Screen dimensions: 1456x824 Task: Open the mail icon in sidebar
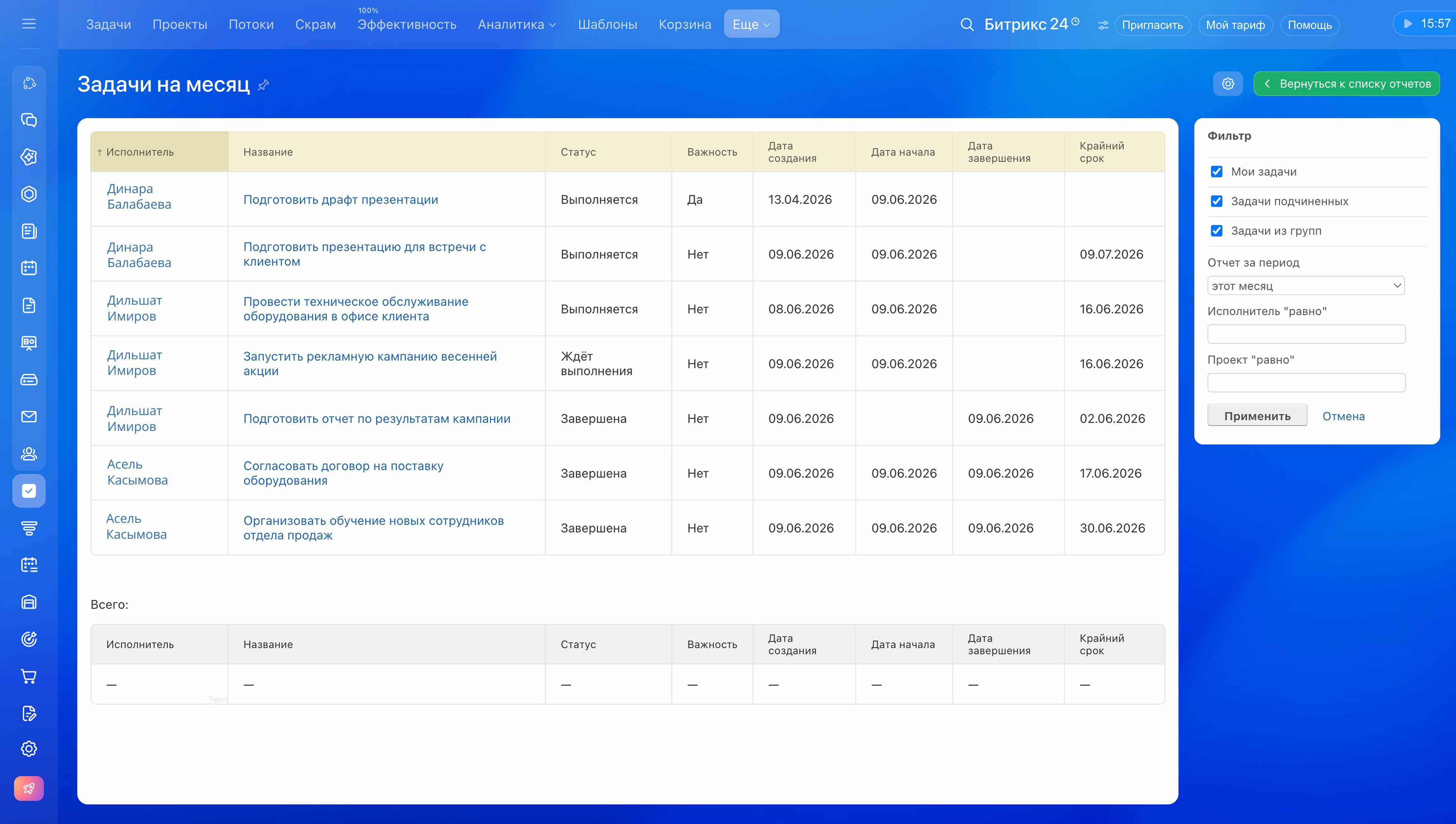29,417
